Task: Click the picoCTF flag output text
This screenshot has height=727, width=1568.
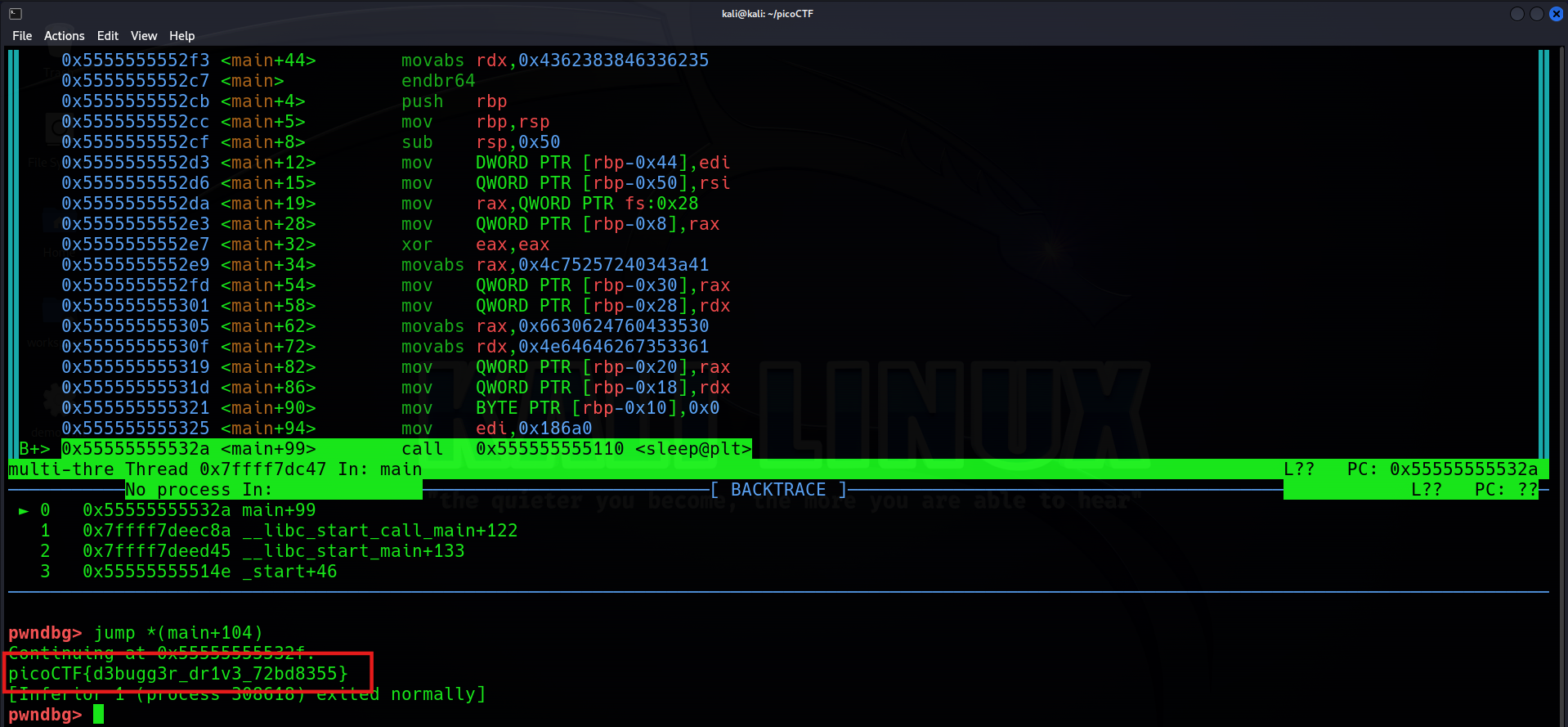Action: tap(178, 674)
